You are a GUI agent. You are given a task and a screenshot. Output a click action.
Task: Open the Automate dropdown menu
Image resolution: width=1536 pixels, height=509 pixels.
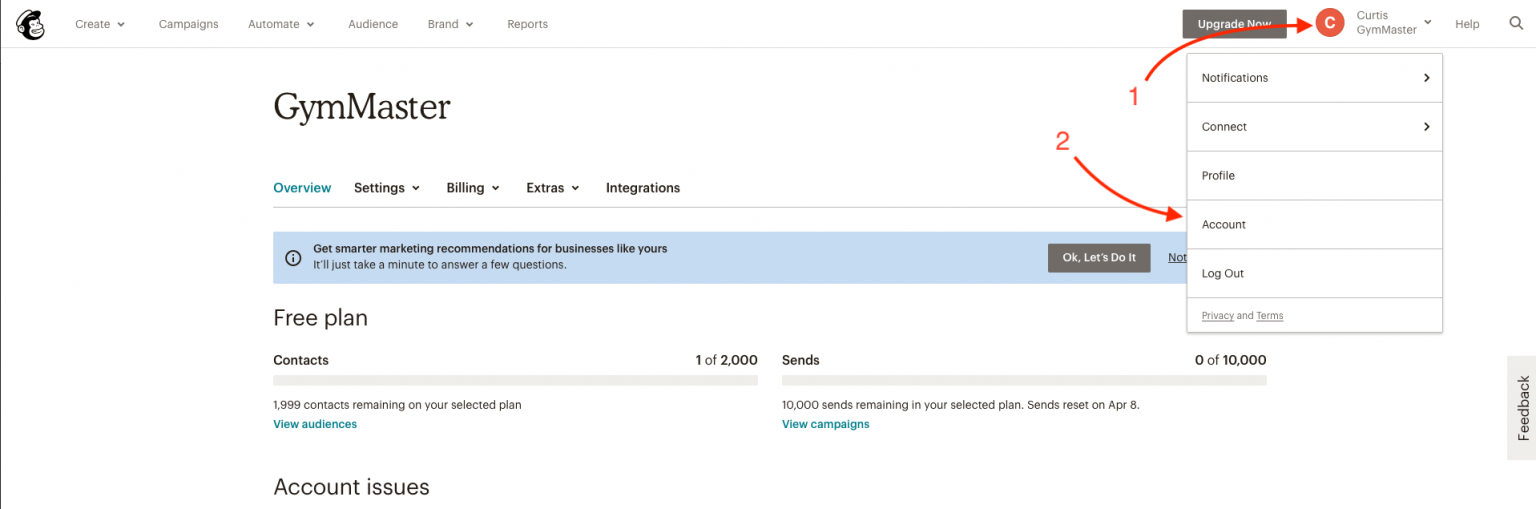[x=281, y=24]
